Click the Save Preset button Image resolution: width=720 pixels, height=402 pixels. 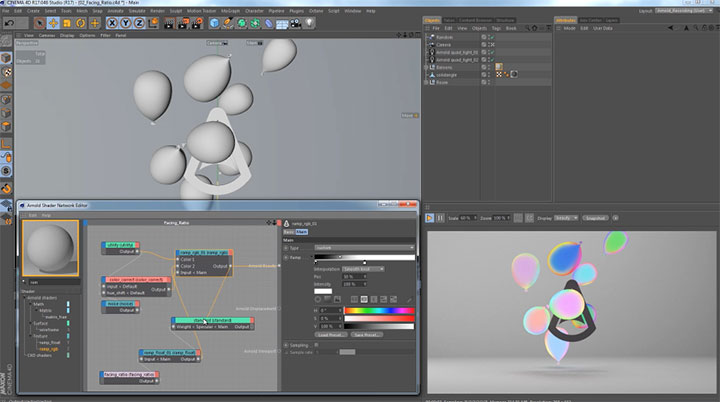[x=366, y=334]
